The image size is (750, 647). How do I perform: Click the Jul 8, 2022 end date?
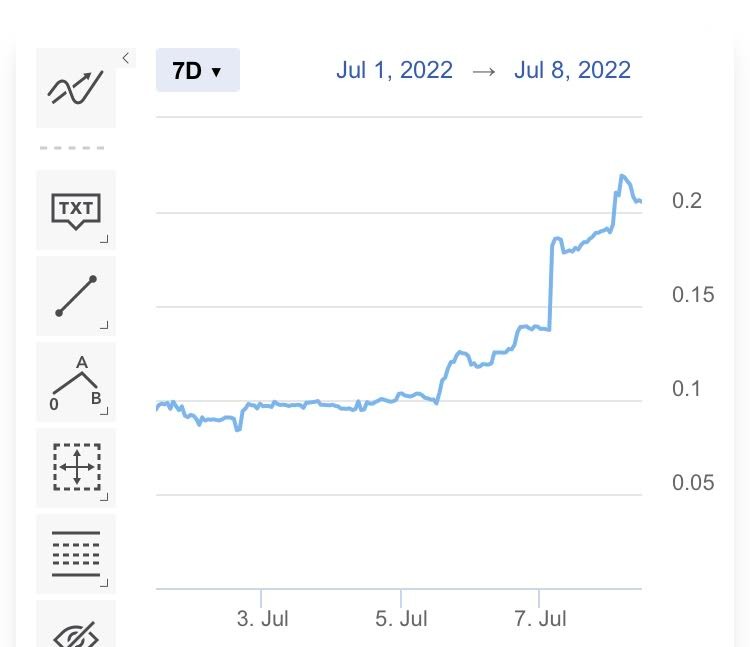(572, 70)
